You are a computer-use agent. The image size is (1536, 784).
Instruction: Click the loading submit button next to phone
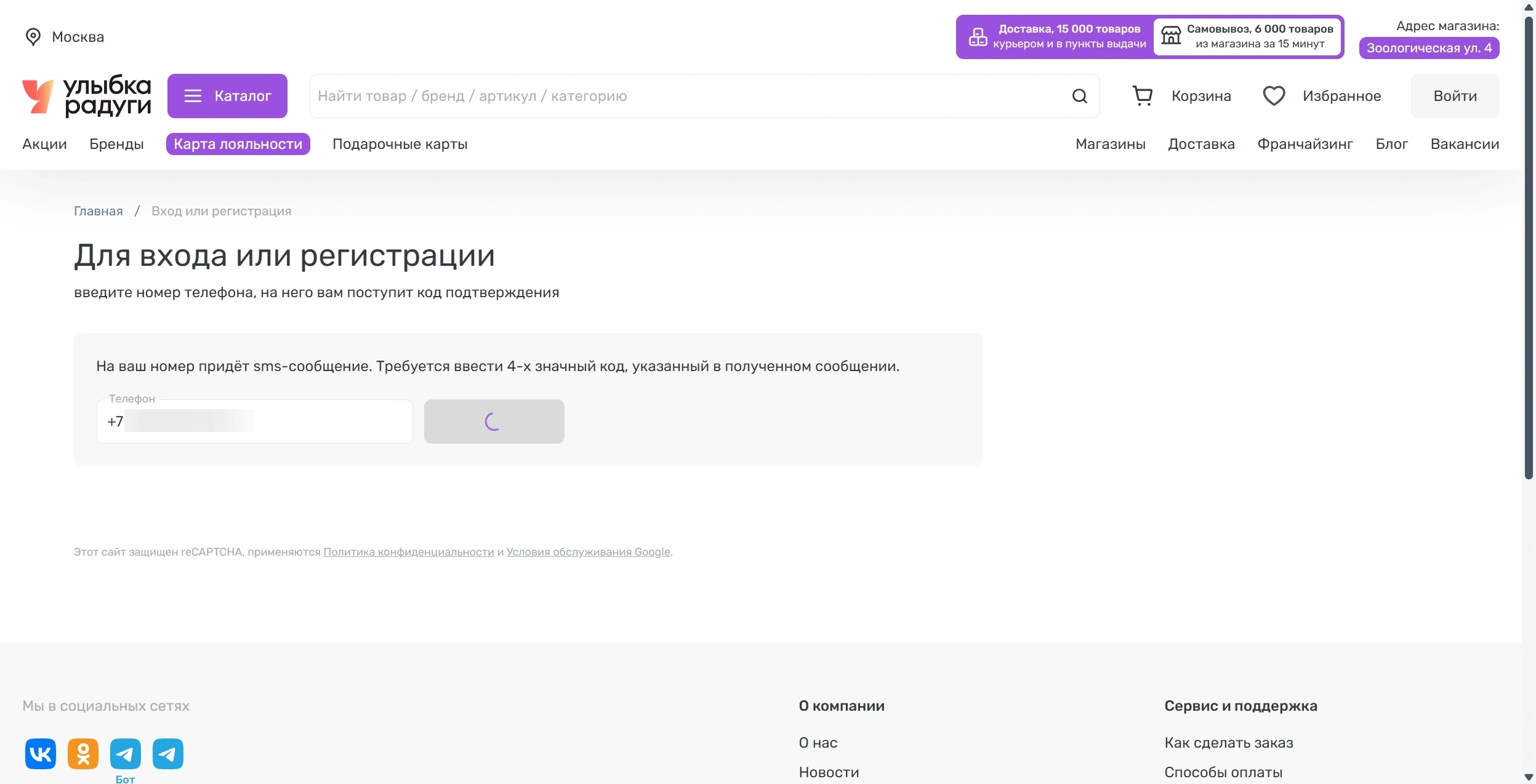pyautogui.click(x=494, y=422)
